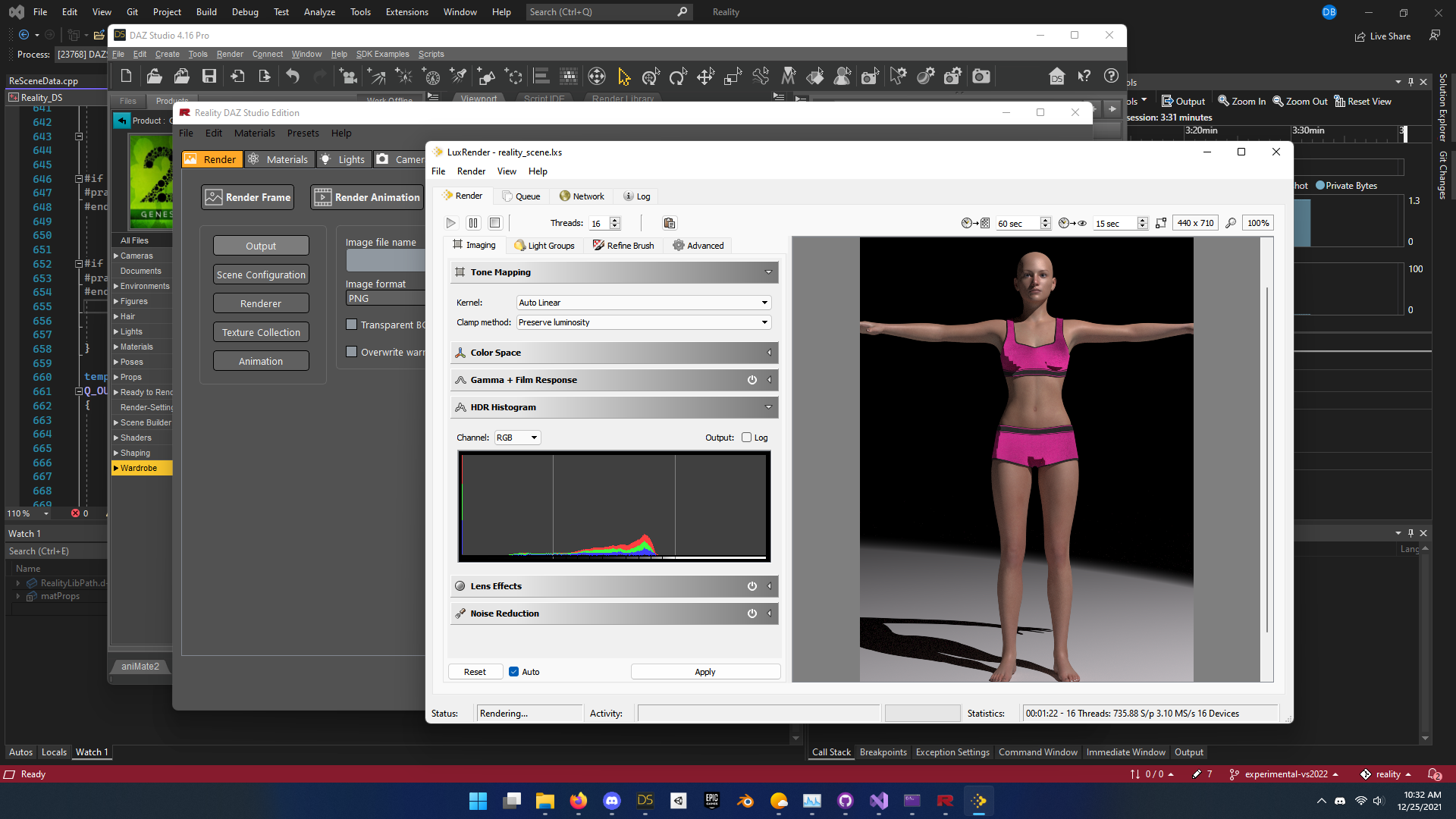Viewport: 1456px width, 819px height.
Task: Click the resume (play) render icon
Action: [451, 223]
